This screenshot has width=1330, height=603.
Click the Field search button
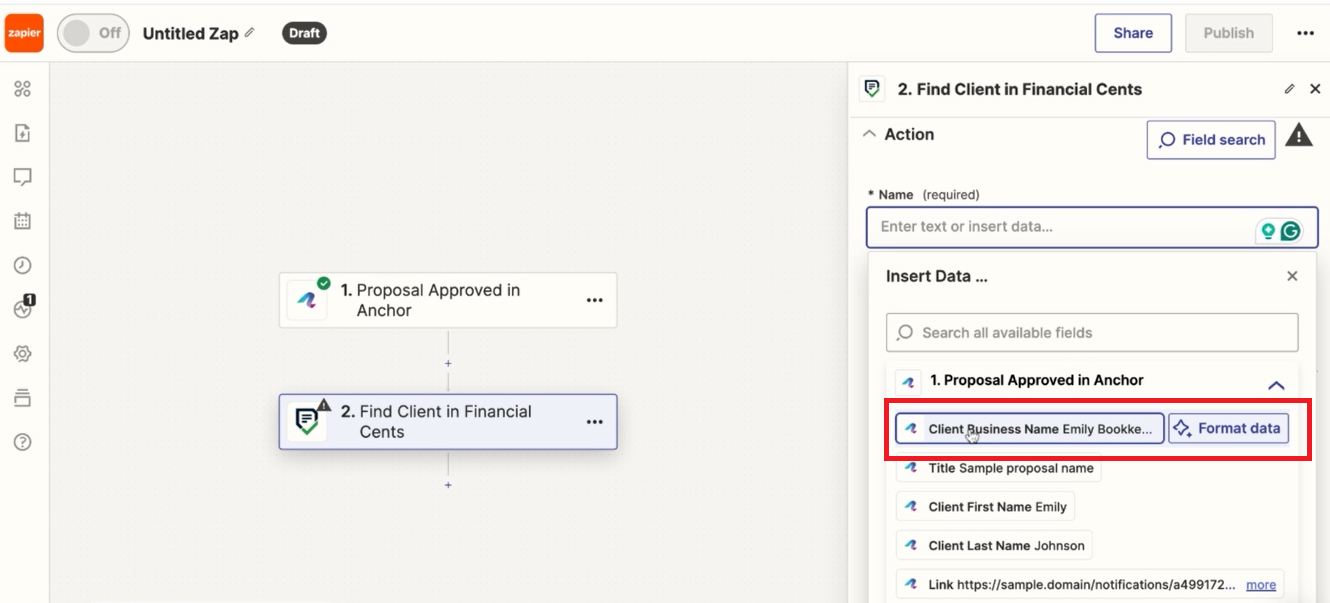[x=1211, y=140]
